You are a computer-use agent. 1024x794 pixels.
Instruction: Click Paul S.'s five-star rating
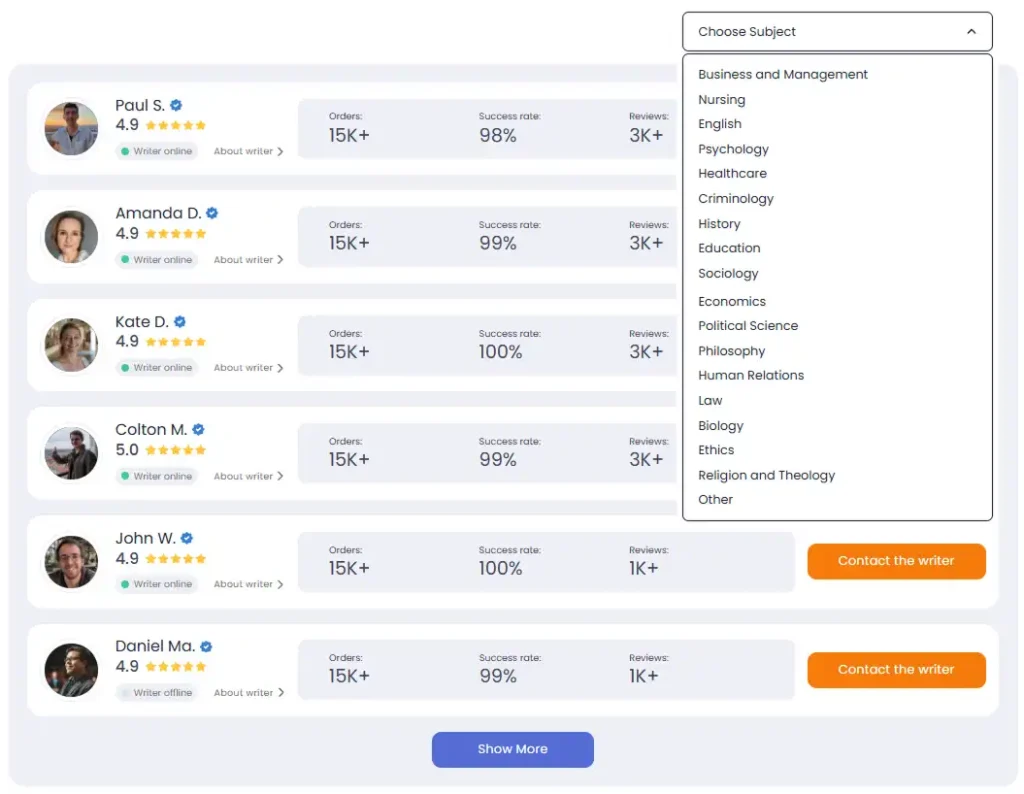pos(175,126)
